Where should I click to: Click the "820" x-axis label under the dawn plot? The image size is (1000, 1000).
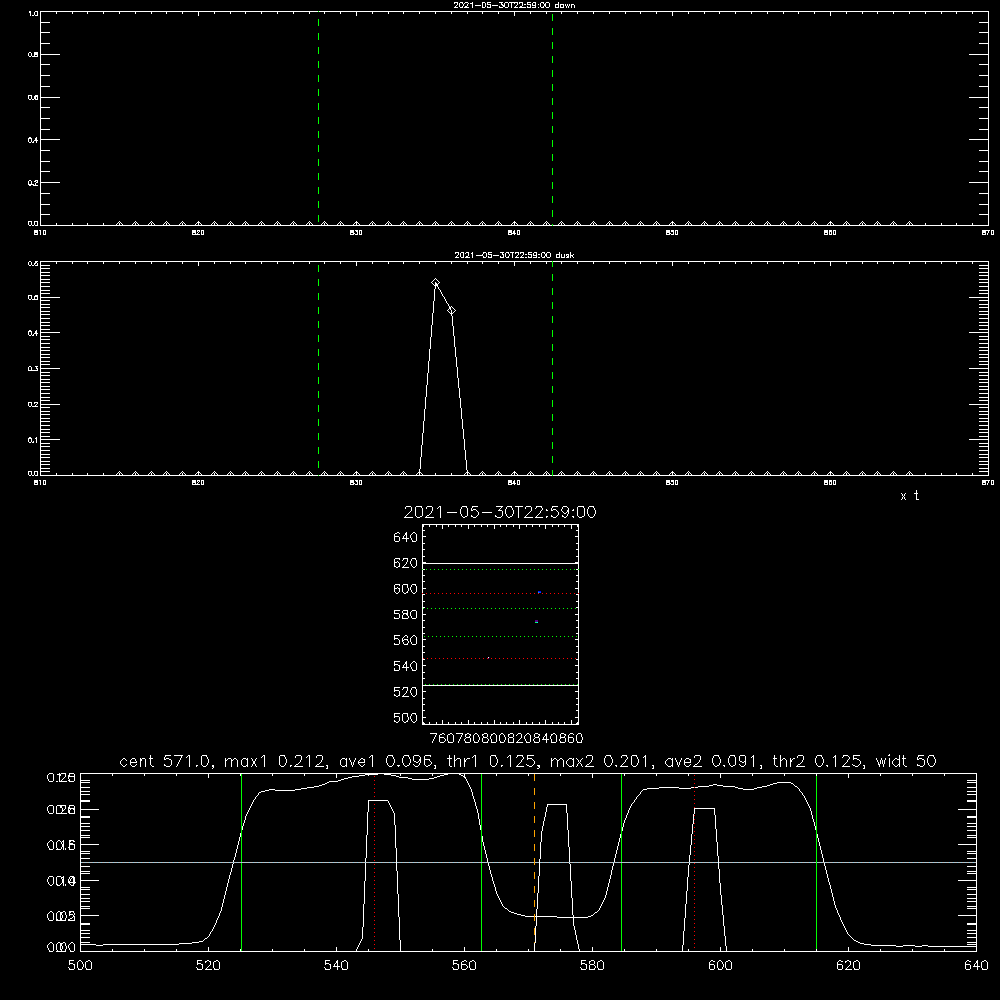(x=198, y=233)
